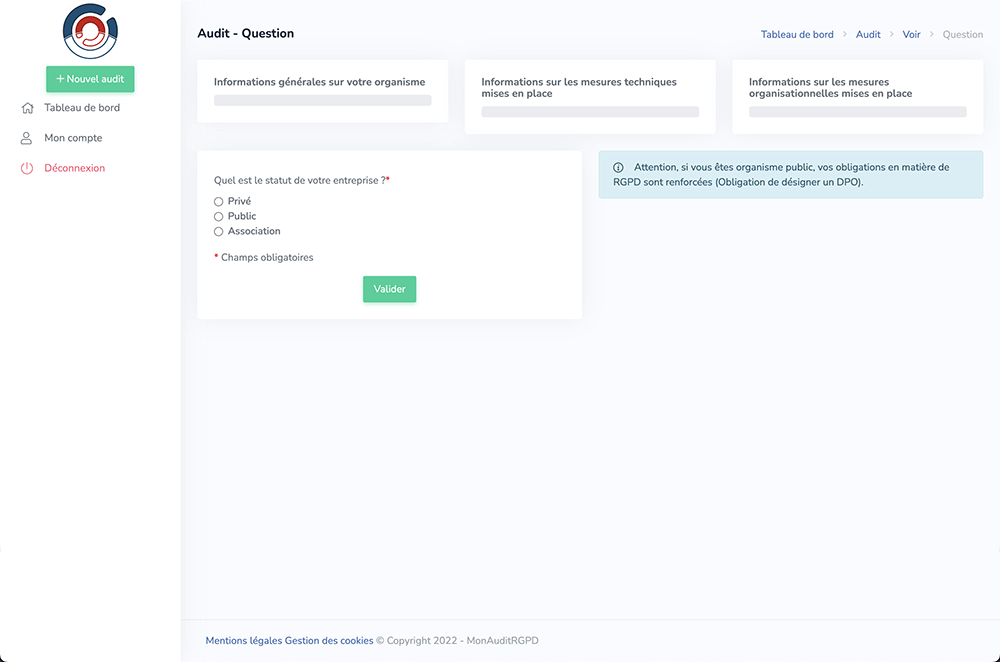Click the red power icon for Déconnexion

[27, 168]
